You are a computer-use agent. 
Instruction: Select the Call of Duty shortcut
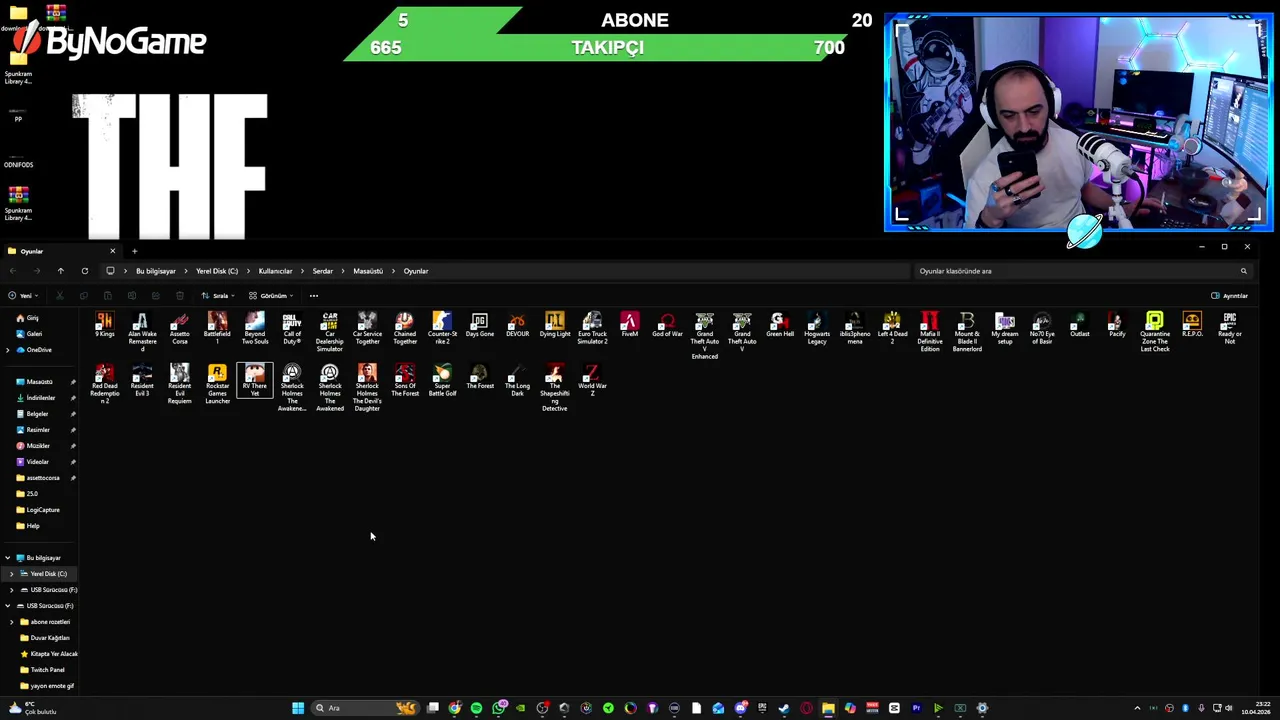pyautogui.click(x=292, y=328)
